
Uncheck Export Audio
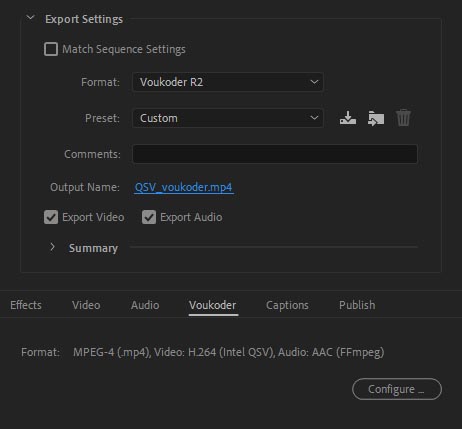[149, 217]
